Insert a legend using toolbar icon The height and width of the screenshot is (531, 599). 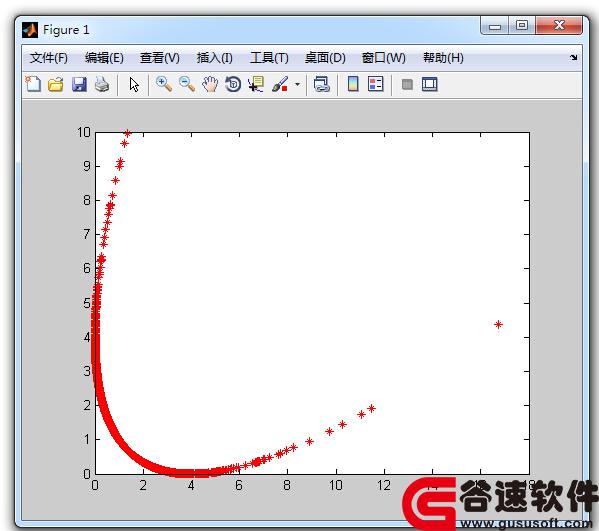click(376, 84)
